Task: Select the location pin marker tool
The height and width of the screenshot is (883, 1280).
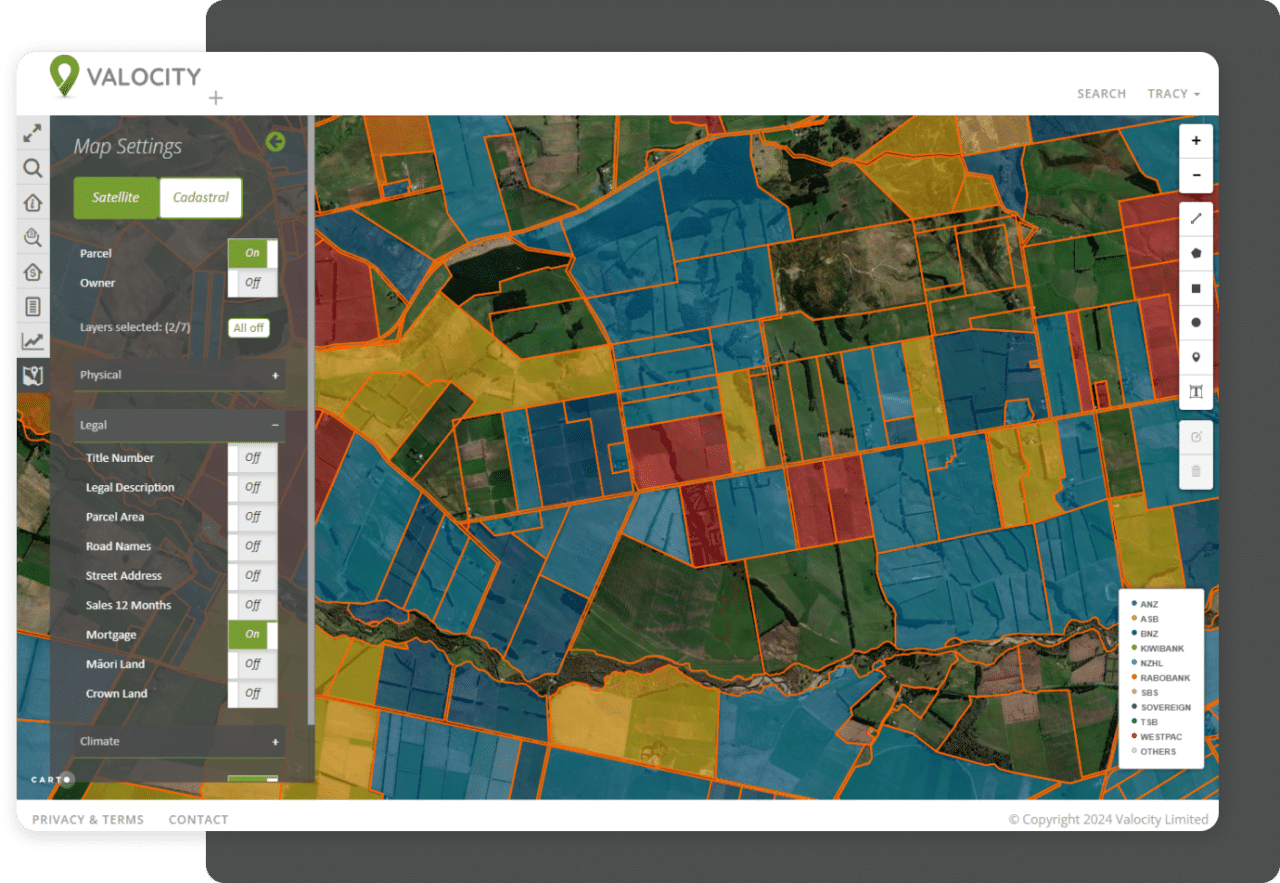Action: (x=1195, y=357)
